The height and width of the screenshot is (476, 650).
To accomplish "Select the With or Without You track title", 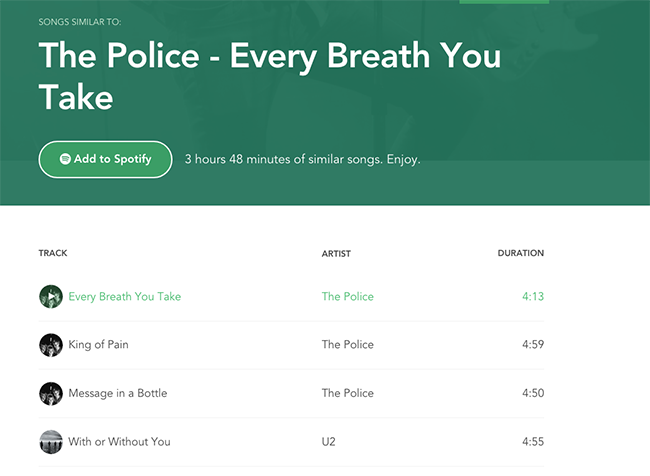I will [119, 442].
